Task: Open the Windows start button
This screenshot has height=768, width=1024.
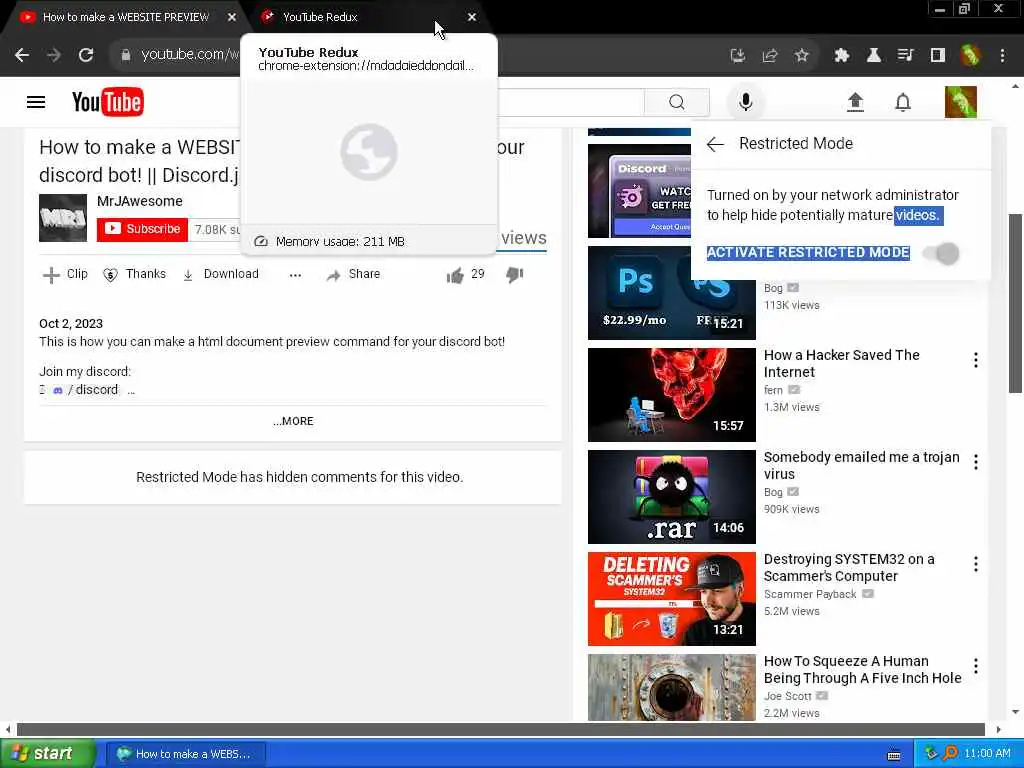Action: click(46, 754)
